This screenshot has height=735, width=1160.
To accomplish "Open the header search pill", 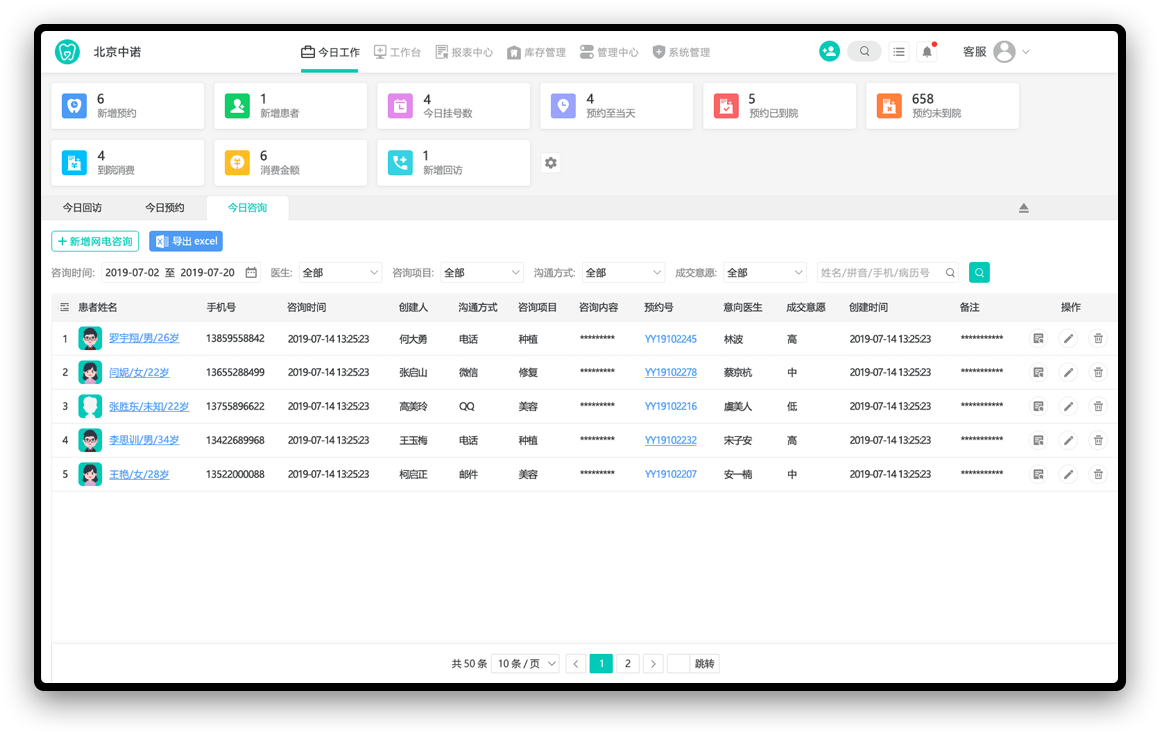I will (x=864, y=51).
